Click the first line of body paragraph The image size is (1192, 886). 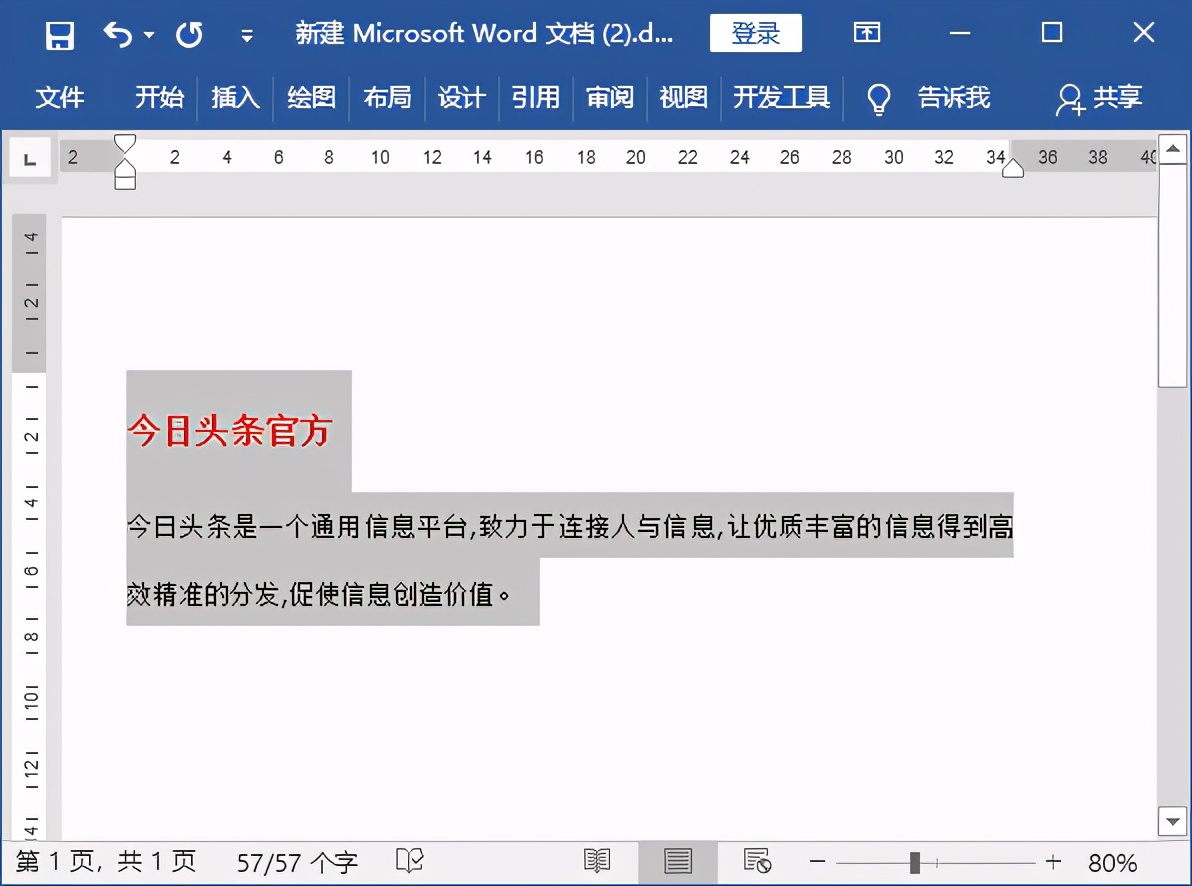tap(570, 526)
